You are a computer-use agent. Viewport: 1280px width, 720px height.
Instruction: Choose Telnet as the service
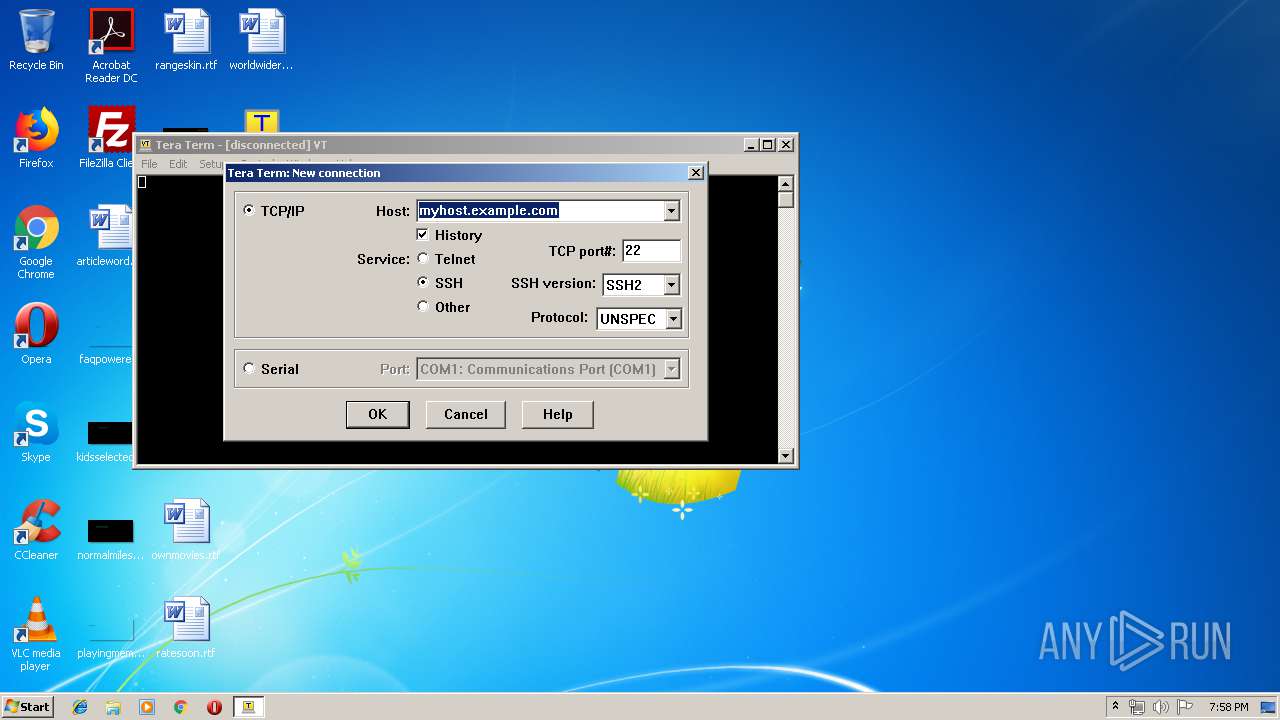(423, 259)
